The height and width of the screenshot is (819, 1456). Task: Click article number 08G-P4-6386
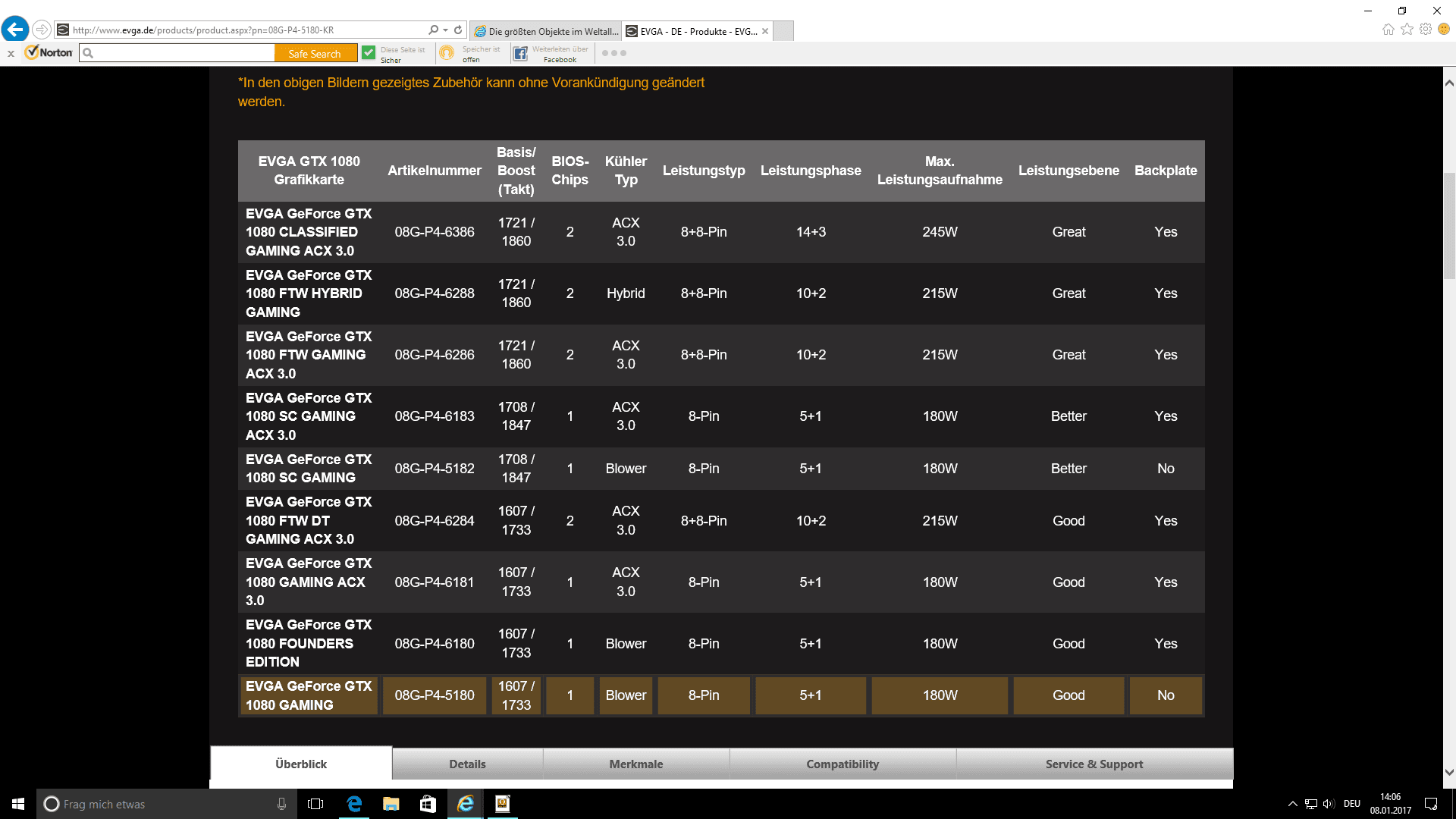435,232
